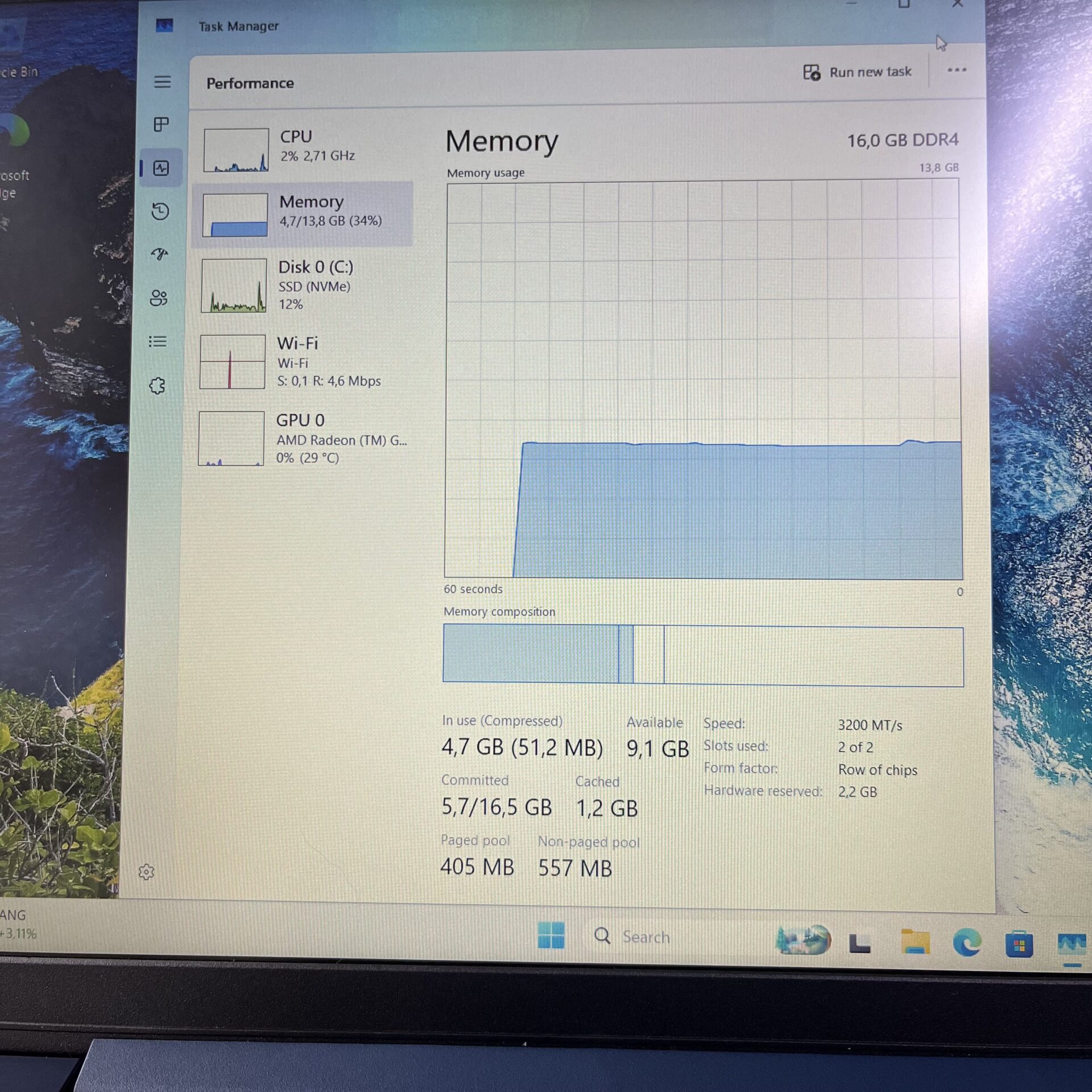Click the '557 MB' non-paged pool value
This screenshot has height=1092, width=1092.
(575, 868)
